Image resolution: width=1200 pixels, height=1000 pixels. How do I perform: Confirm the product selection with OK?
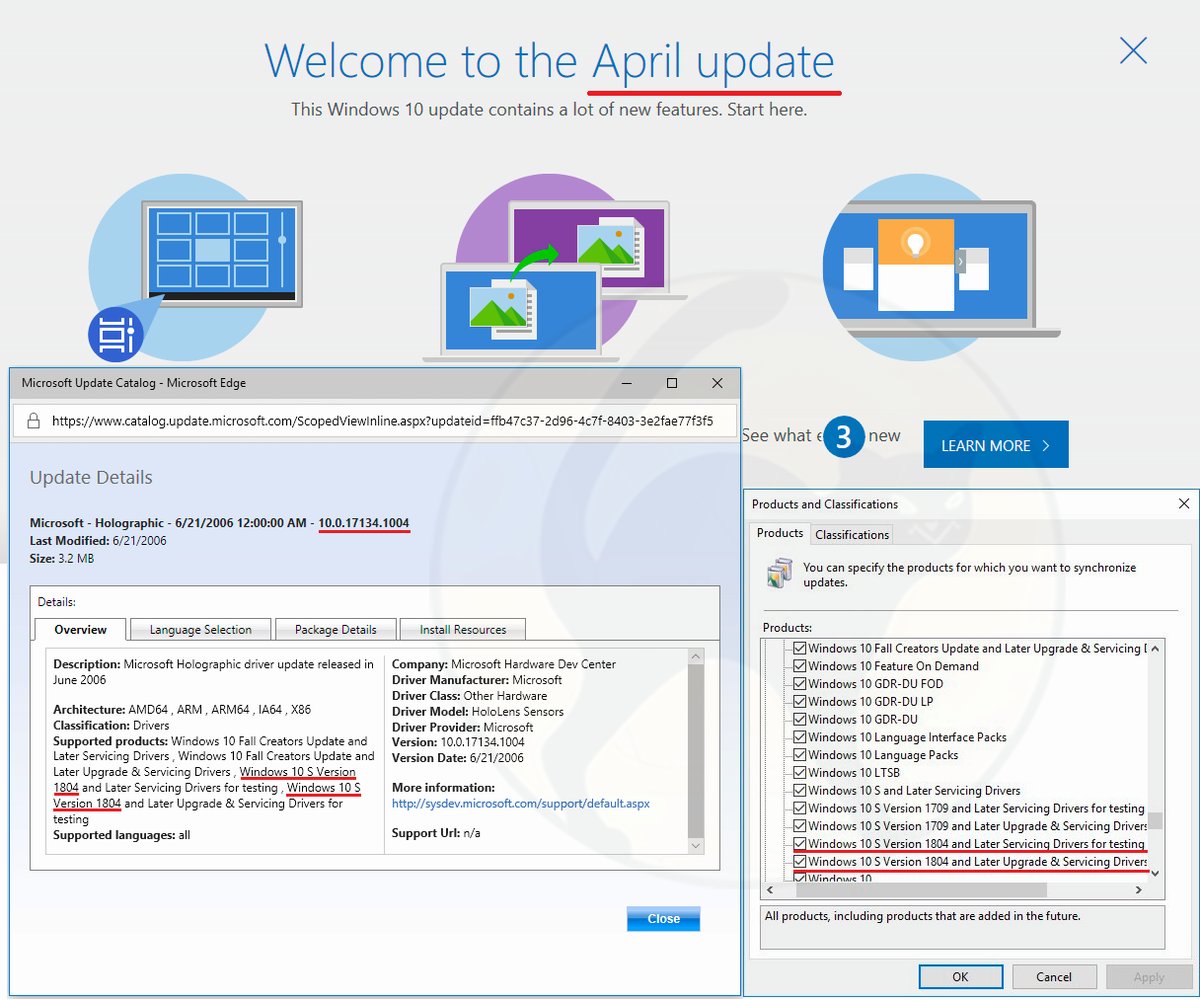coord(960,977)
